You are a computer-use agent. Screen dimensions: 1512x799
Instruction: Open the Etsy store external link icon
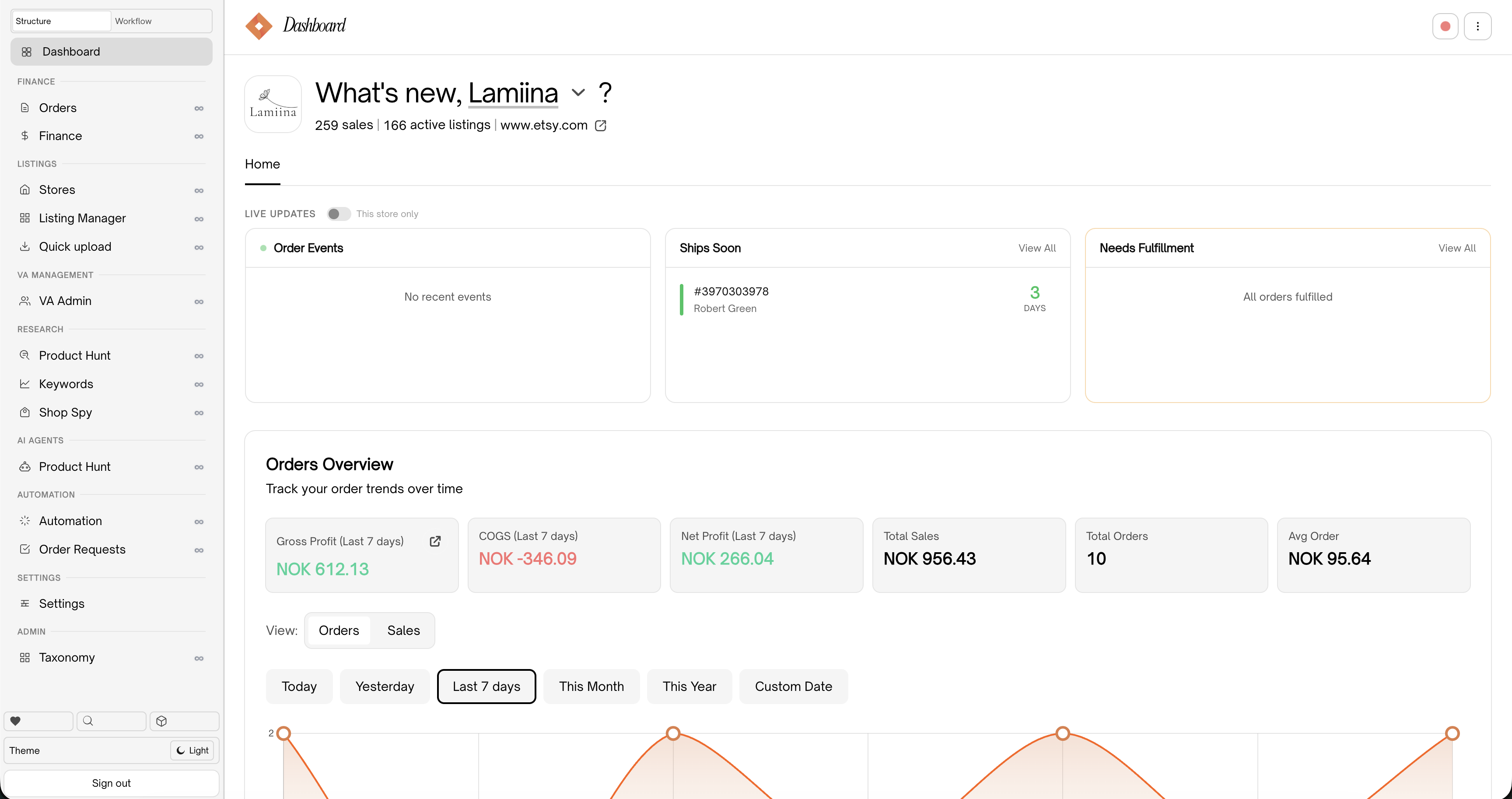coord(600,126)
